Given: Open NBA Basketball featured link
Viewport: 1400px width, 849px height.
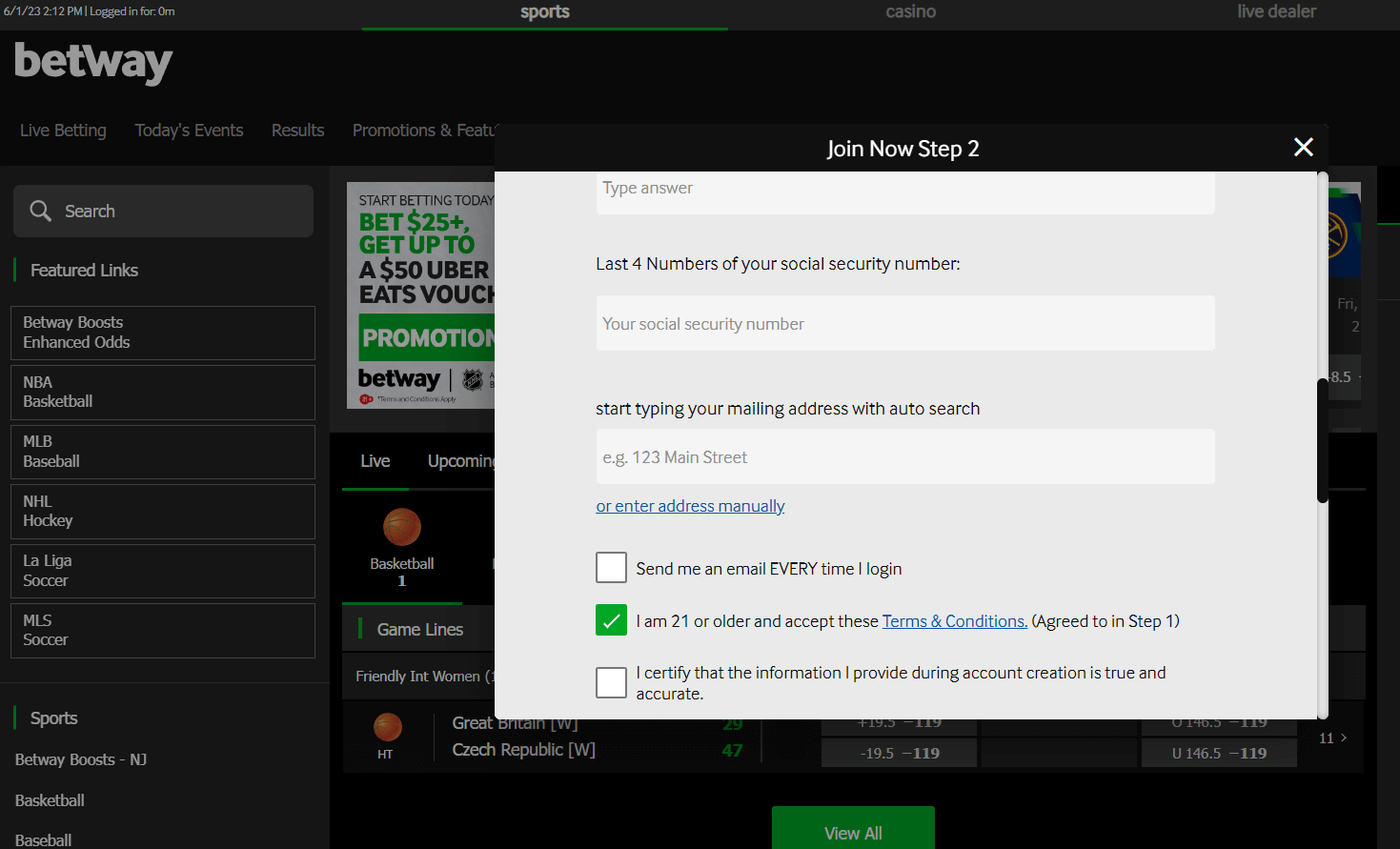Looking at the screenshot, I should point(162,392).
